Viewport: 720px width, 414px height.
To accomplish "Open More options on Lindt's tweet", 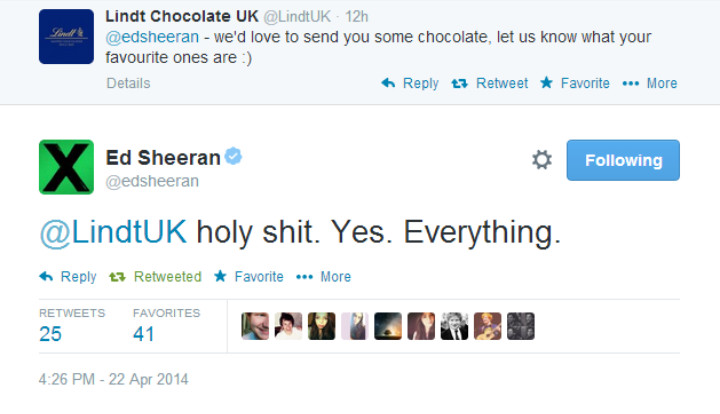I will coord(650,83).
